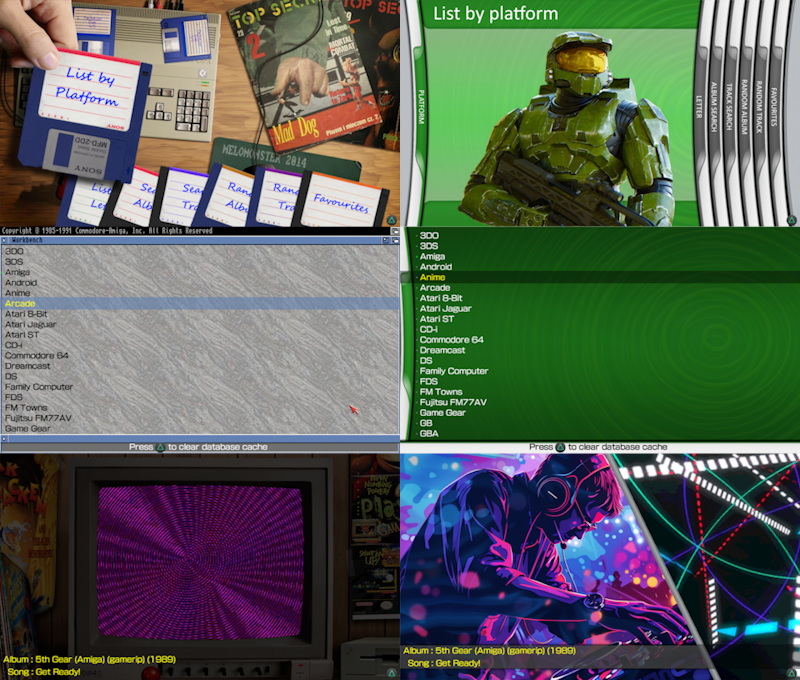Click the album line on the DJ artwork screen

click(489, 651)
